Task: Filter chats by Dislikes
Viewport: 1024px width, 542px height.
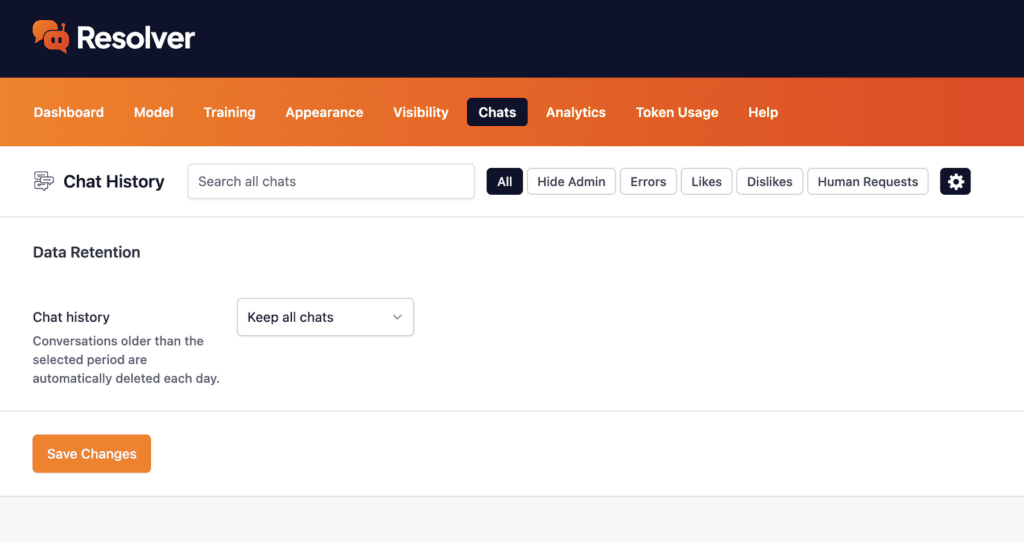Action: 769,182
